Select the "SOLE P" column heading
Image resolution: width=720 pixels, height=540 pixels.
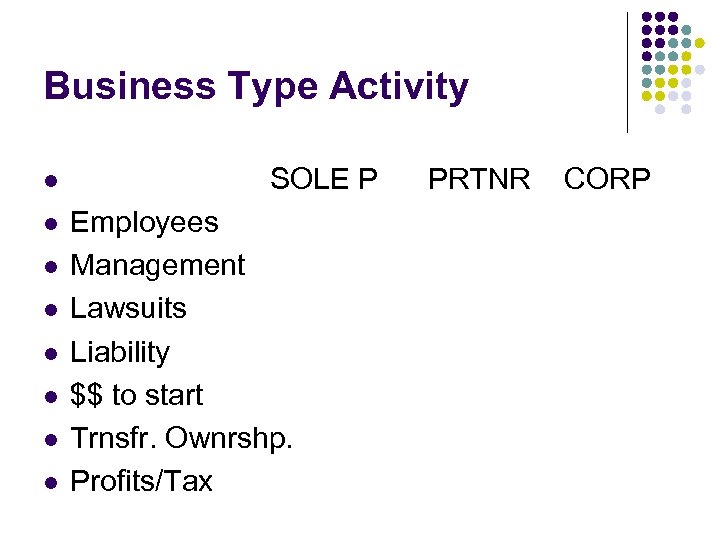pyautogui.click(x=324, y=179)
